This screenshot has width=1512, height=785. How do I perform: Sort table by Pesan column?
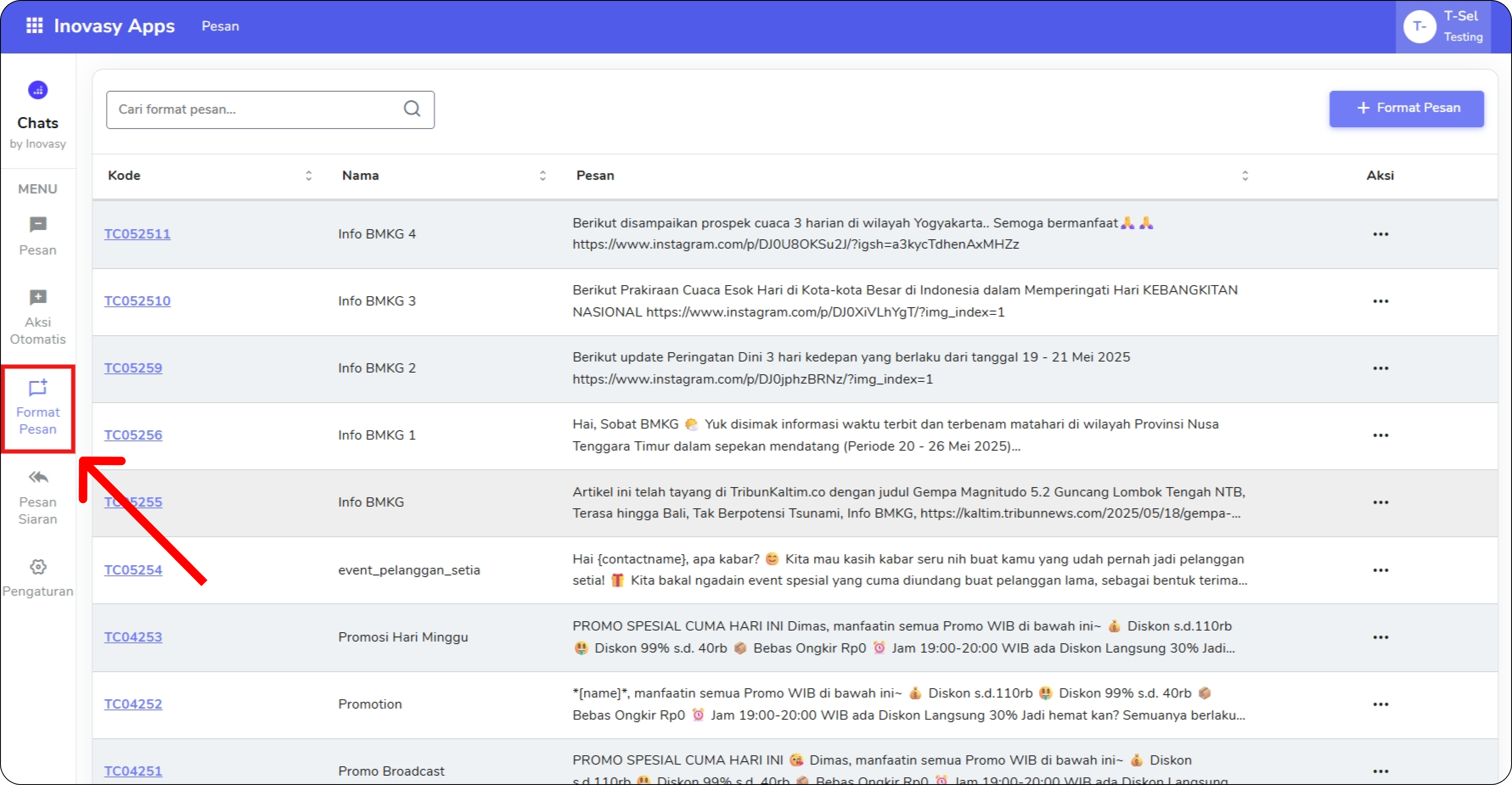pos(1245,175)
